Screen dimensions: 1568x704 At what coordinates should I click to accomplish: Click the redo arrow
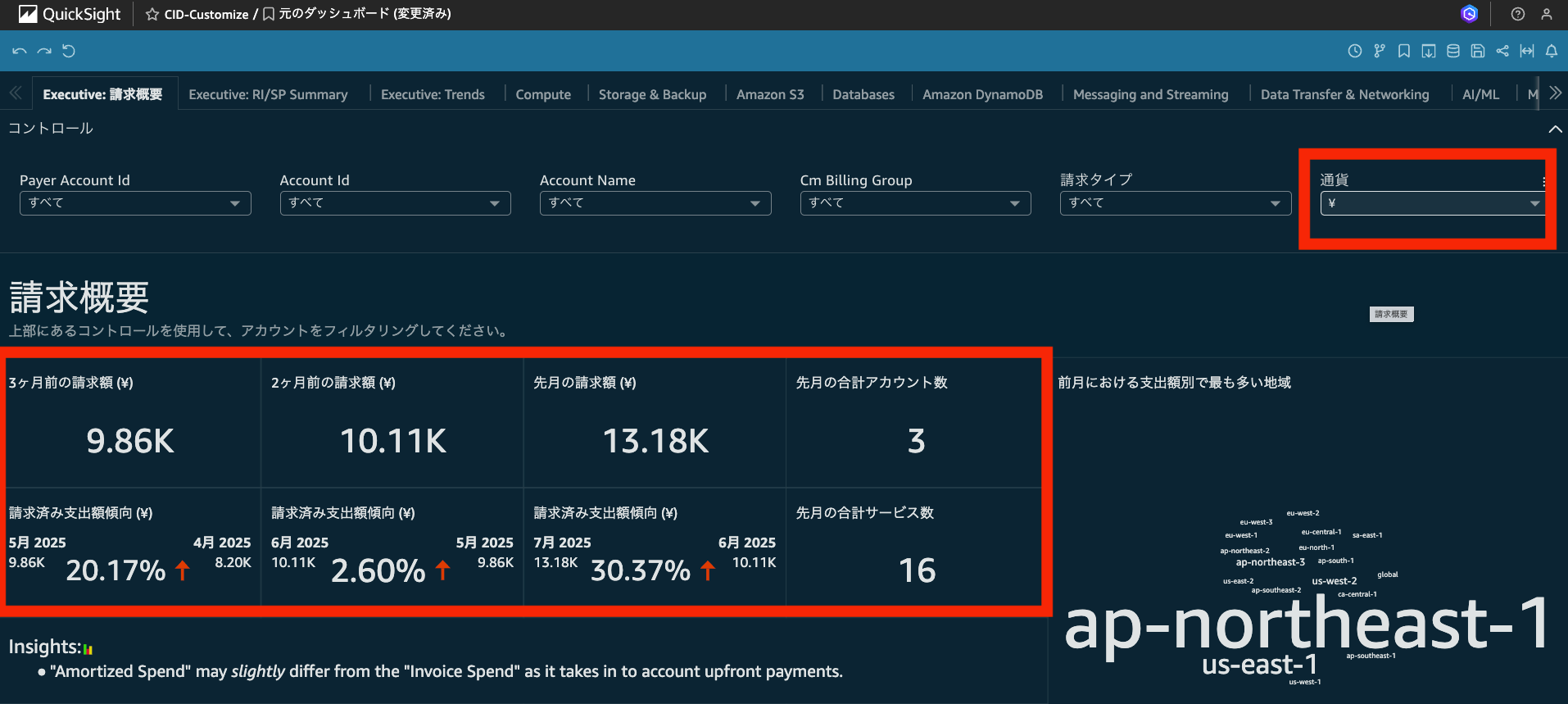44,51
